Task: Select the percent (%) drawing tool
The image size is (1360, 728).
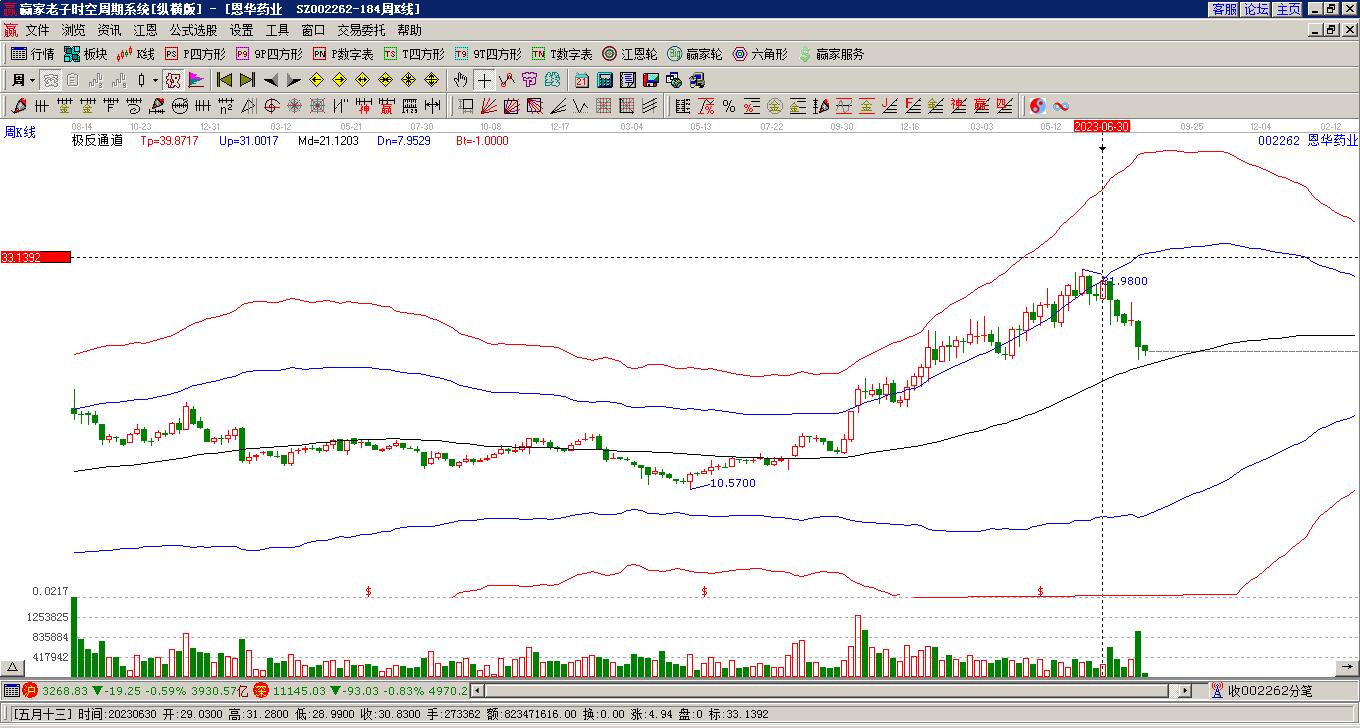Action: click(729, 106)
